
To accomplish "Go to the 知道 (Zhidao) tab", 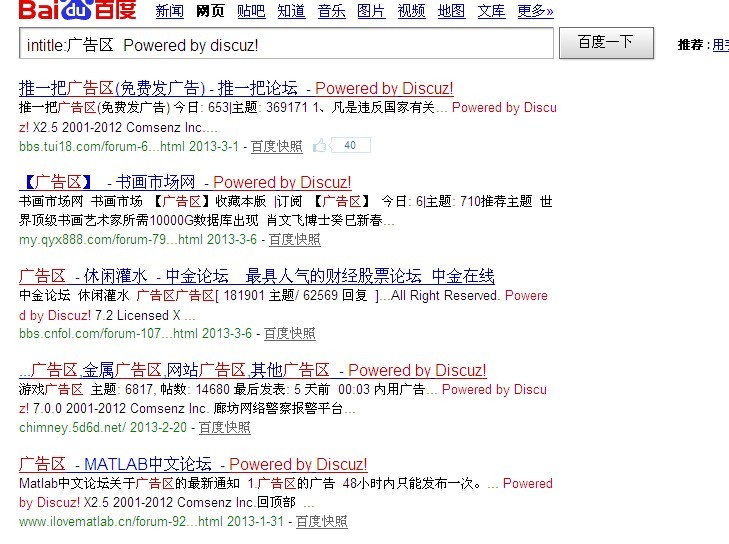I will (x=291, y=12).
